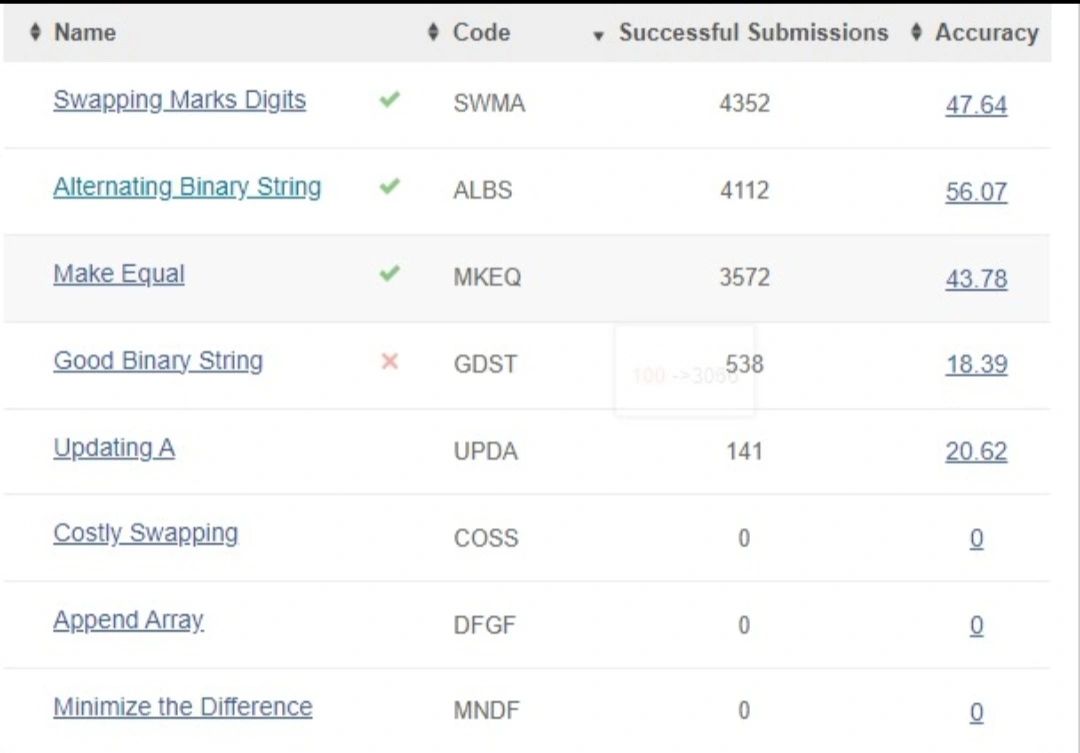Open the Costly Swapping problem
Viewport: 1080px width, 753px height.
point(145,533)
